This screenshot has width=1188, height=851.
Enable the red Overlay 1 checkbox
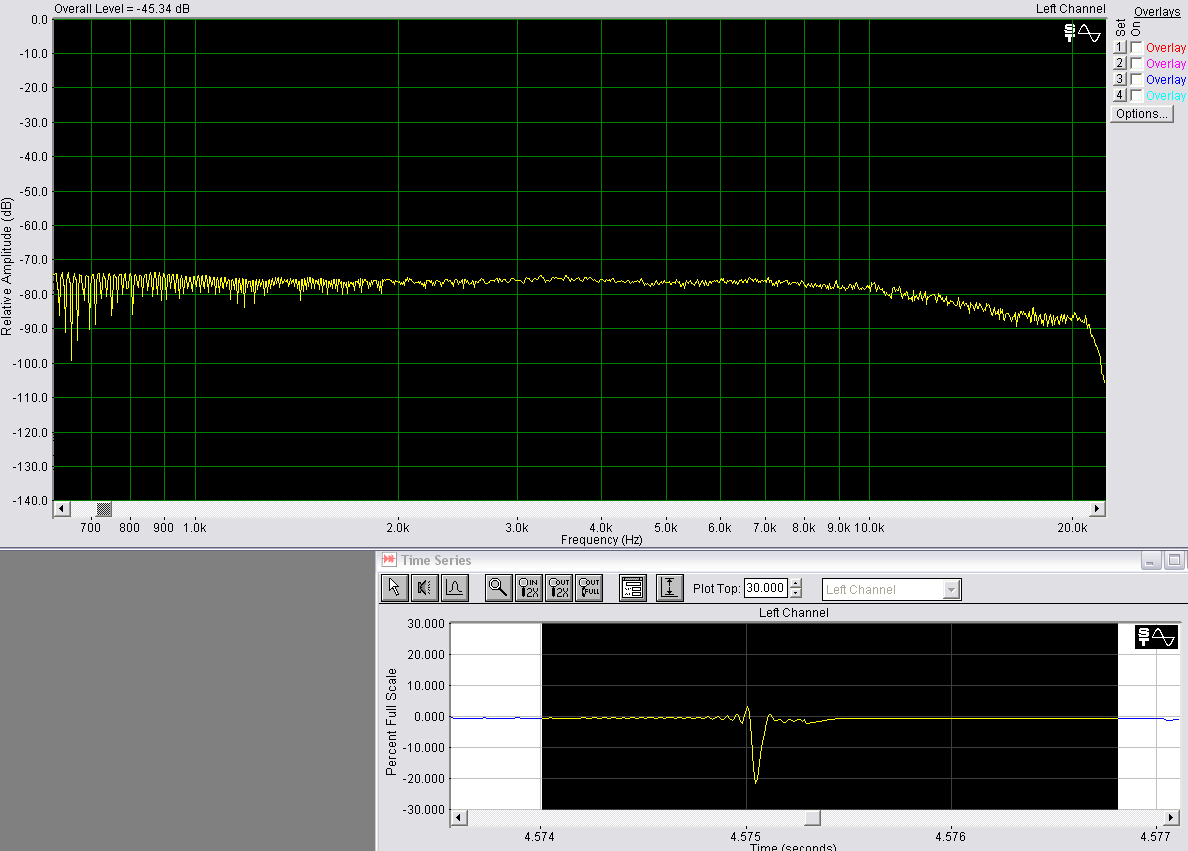click(x=1136, y=48)
